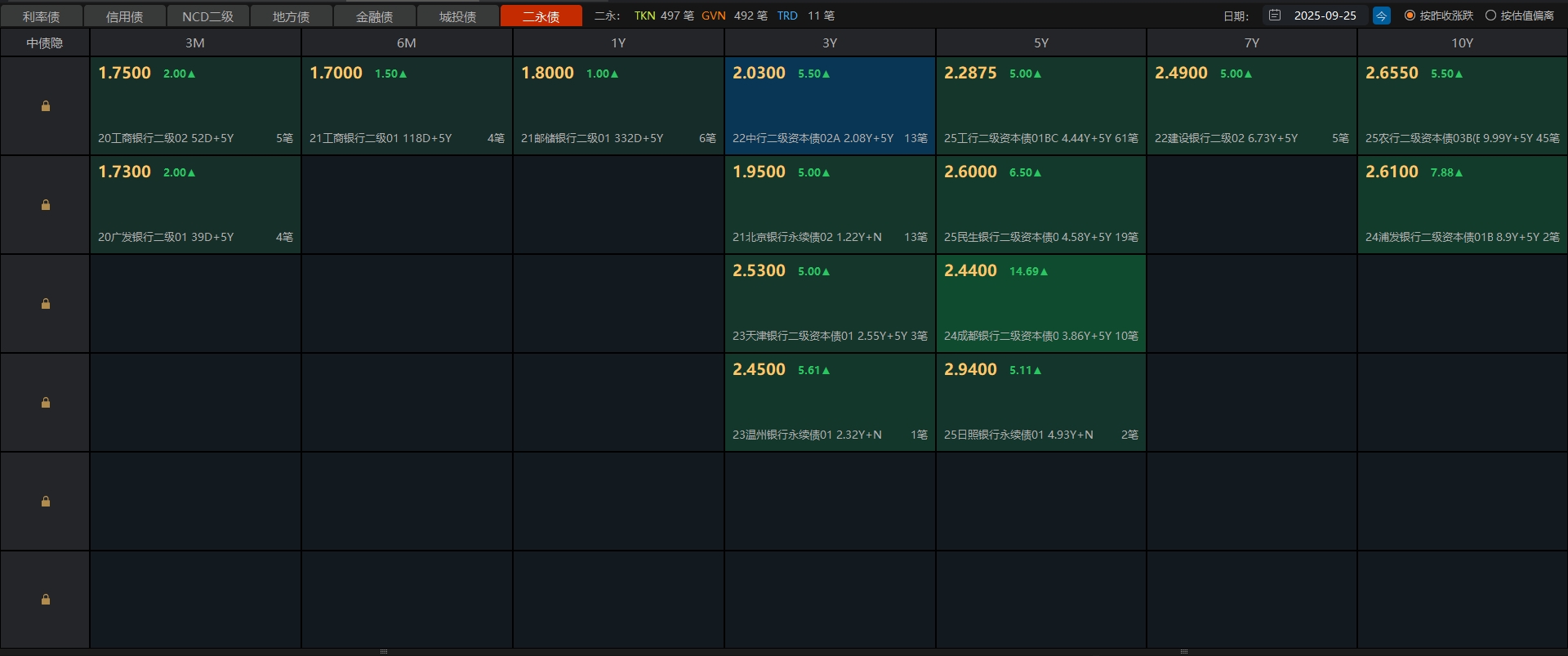Switch to the 利率债 tab
The image size is (1568, 656).
pos(42,16)
